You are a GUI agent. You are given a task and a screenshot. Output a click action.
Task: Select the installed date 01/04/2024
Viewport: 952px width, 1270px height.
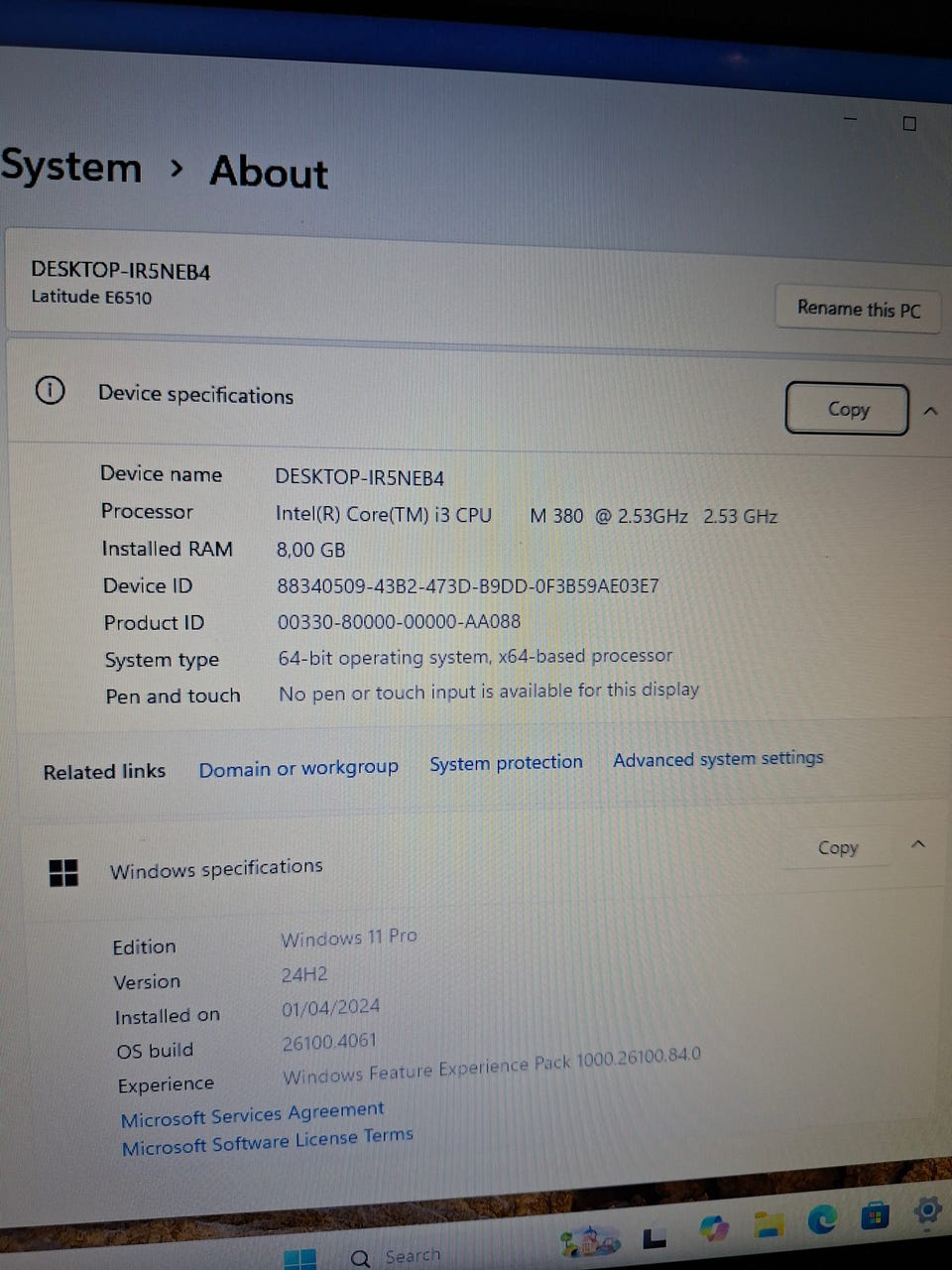tap(330, 1007)
